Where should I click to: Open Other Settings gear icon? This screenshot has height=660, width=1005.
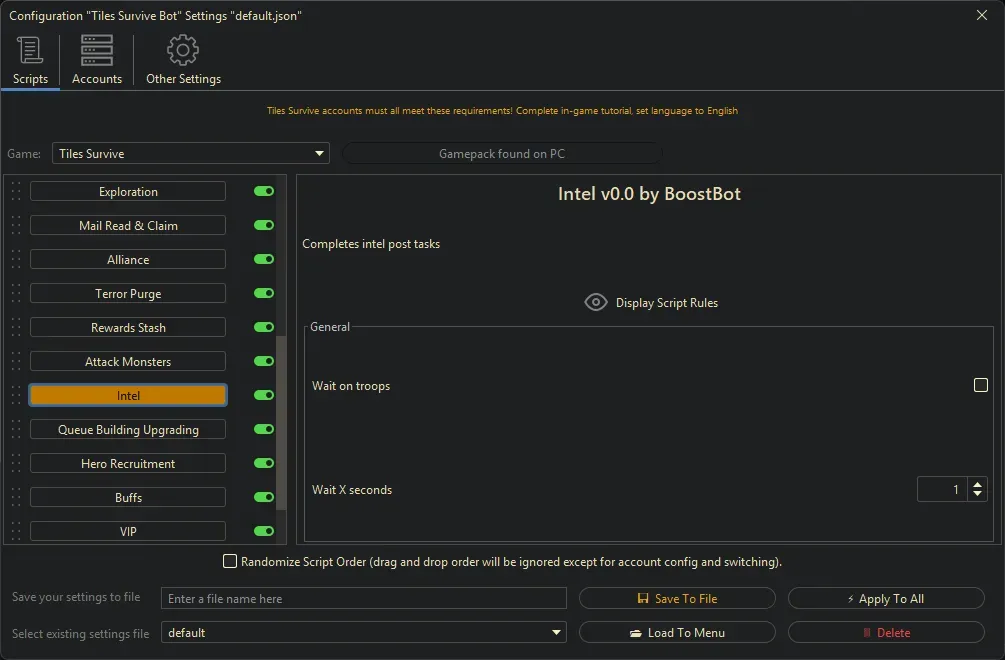pos(183,50)
